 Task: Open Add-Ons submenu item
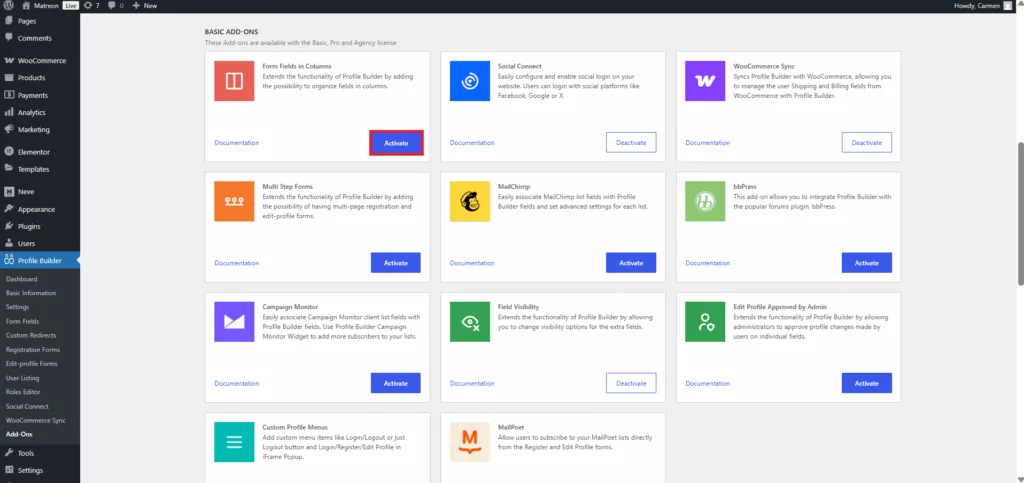click(x=19, y=434)
